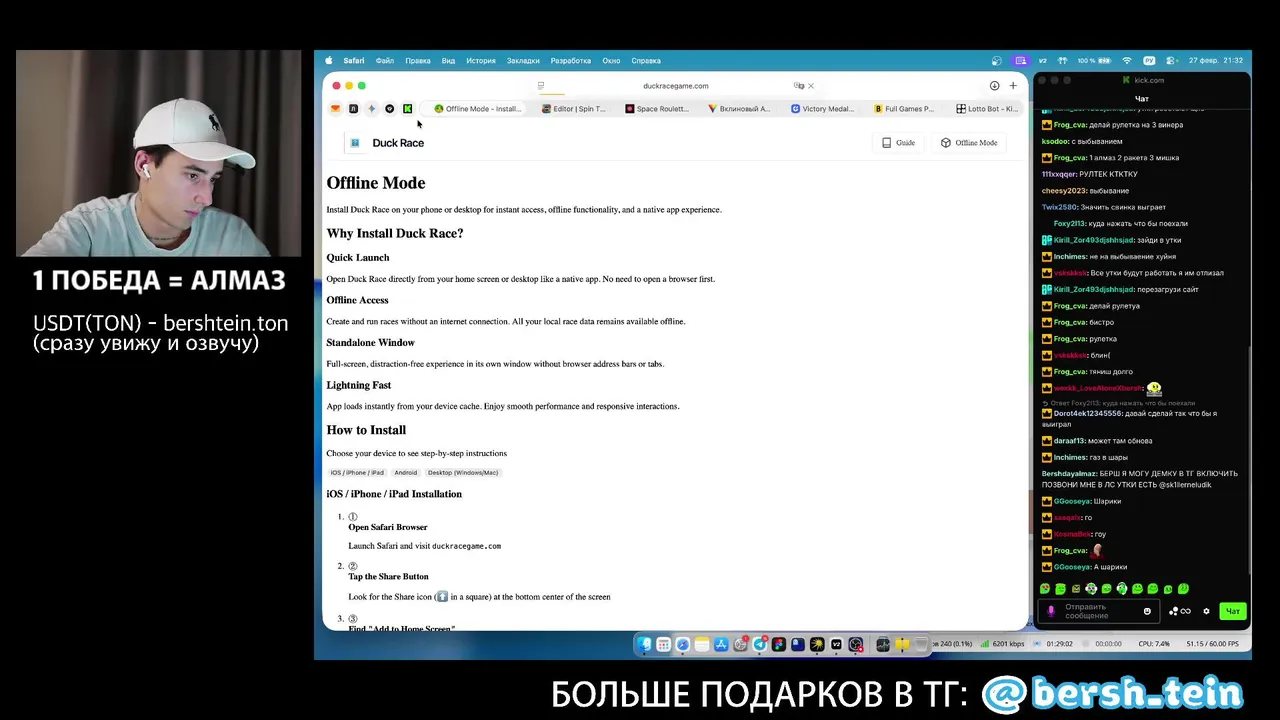1280x720 pixels.
Task: Switch to the Вклиновый tab
Action: point(739,108)
